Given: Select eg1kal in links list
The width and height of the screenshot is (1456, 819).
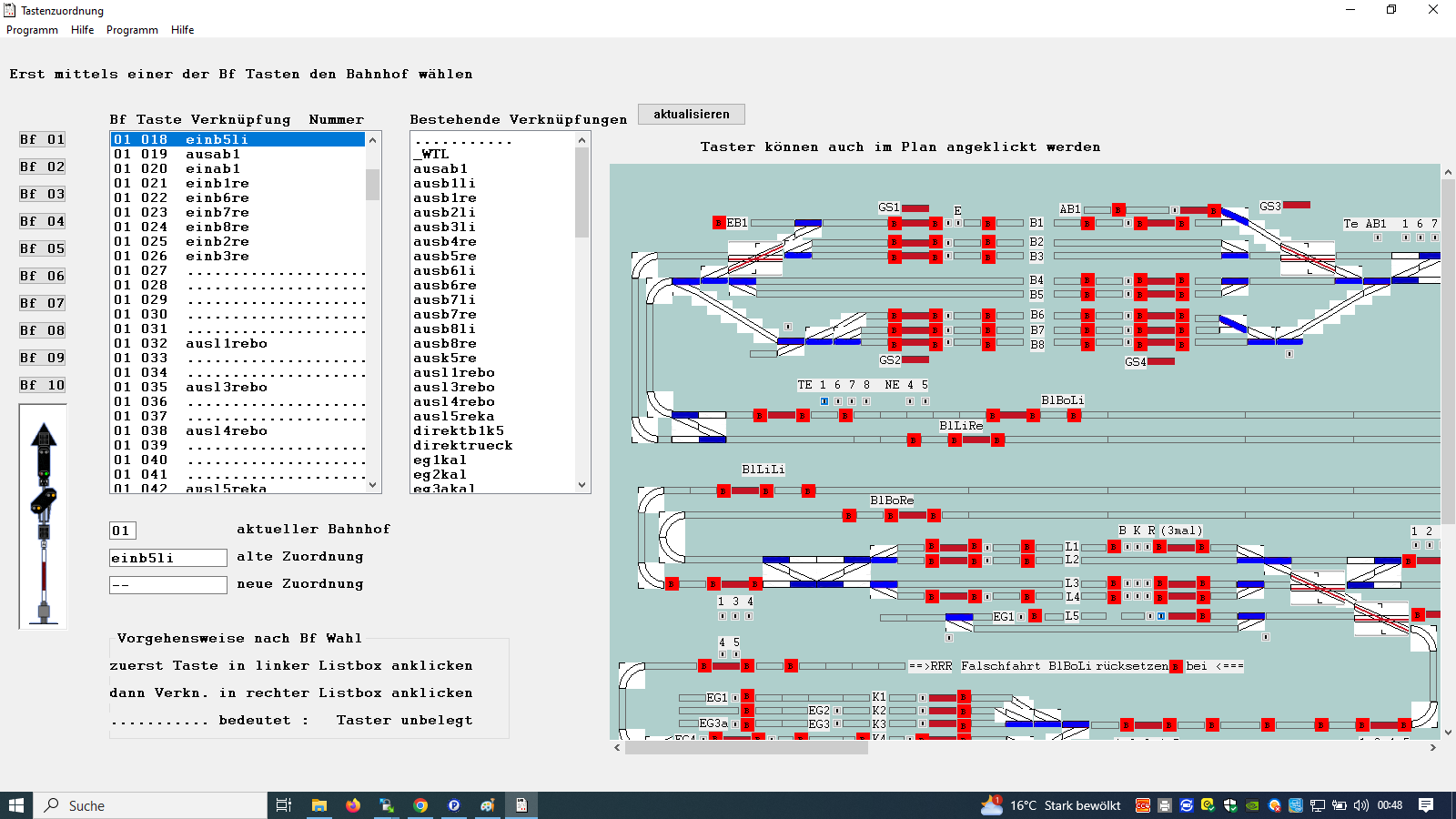Looking at the screenshot, I should tap(492, 460).
